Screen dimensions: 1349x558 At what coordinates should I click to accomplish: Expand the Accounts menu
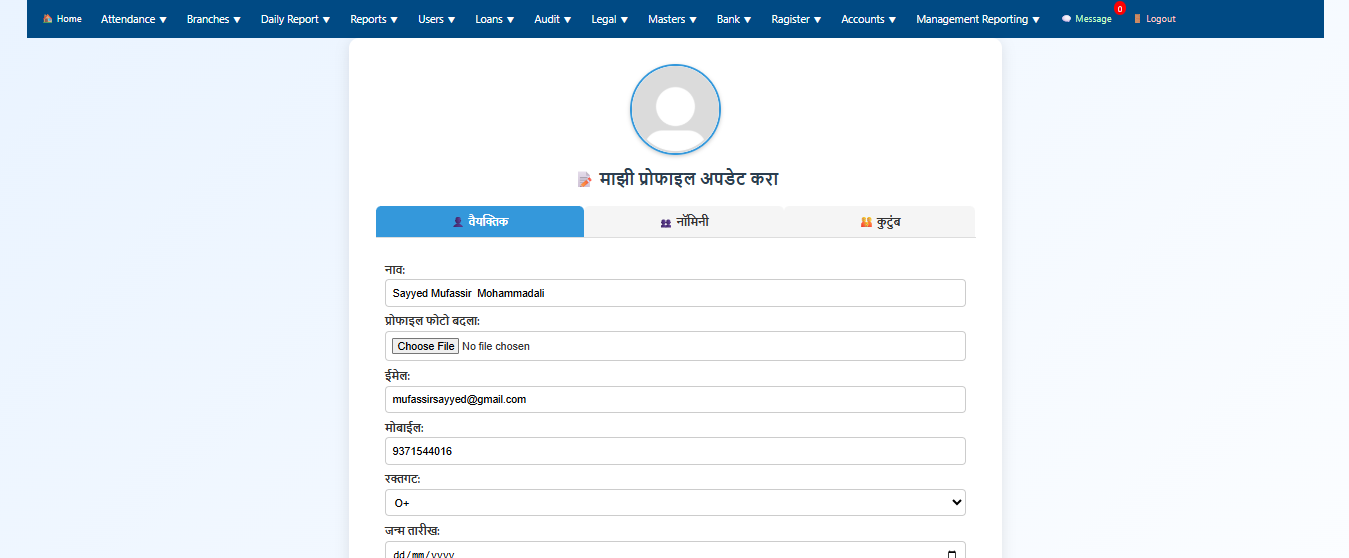pos(868,19)
